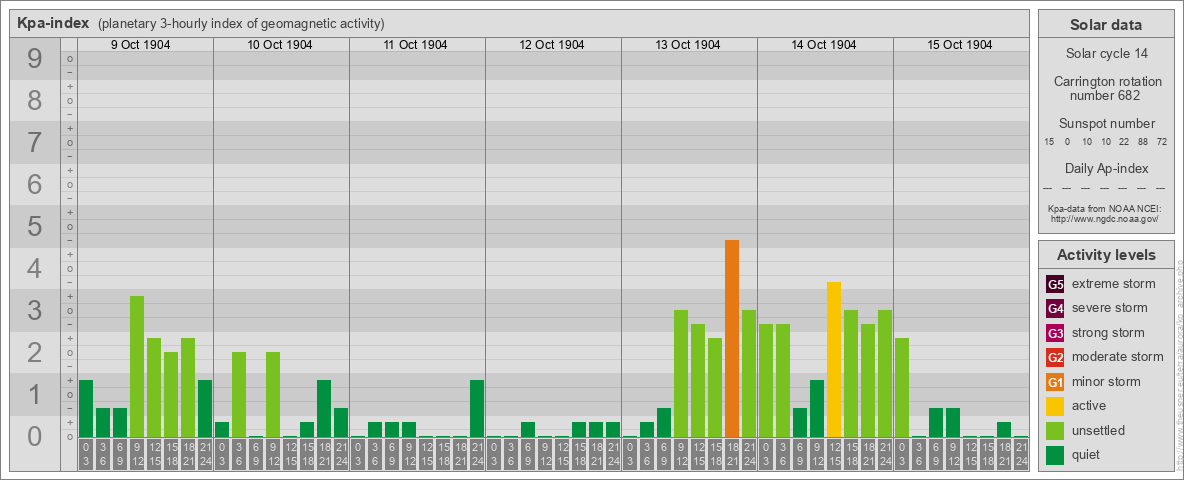Select the G3 strong storm swatch
This screenshot has width=1184, height=480.
pos(1056,333)
